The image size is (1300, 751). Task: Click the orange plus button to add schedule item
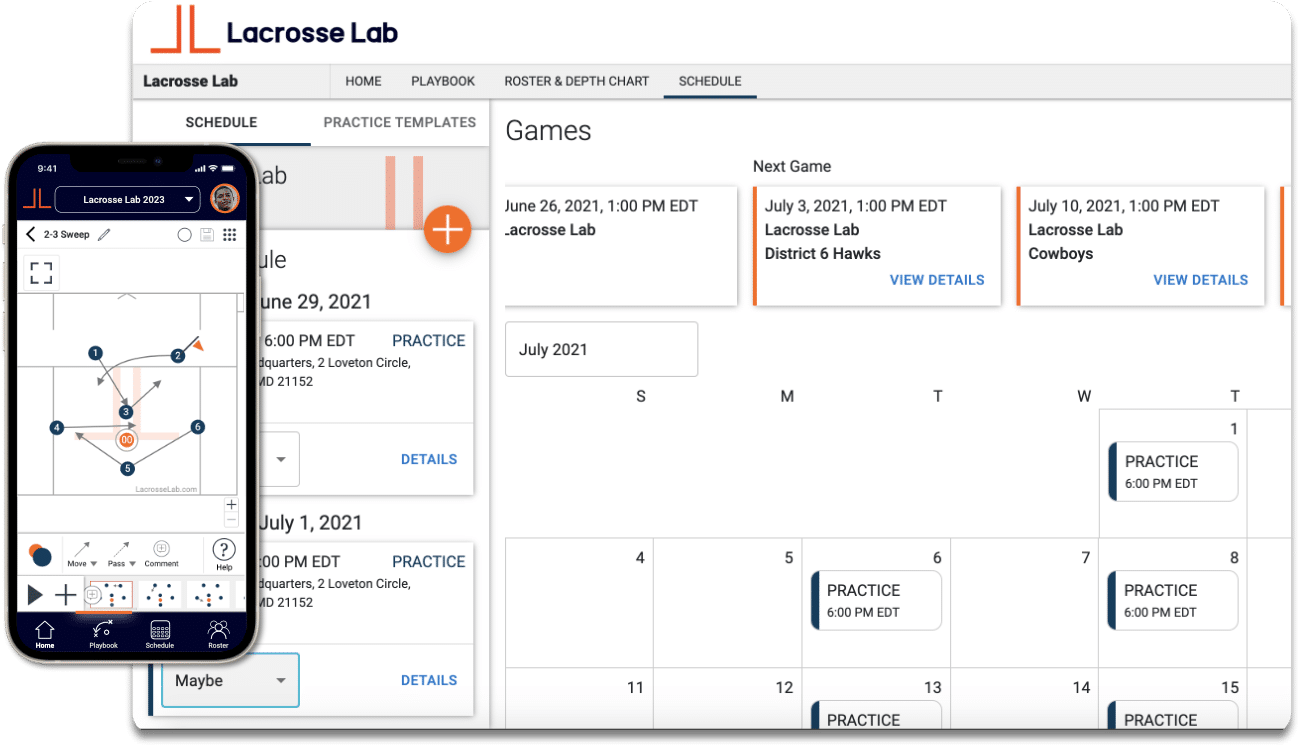click(447, 229)
